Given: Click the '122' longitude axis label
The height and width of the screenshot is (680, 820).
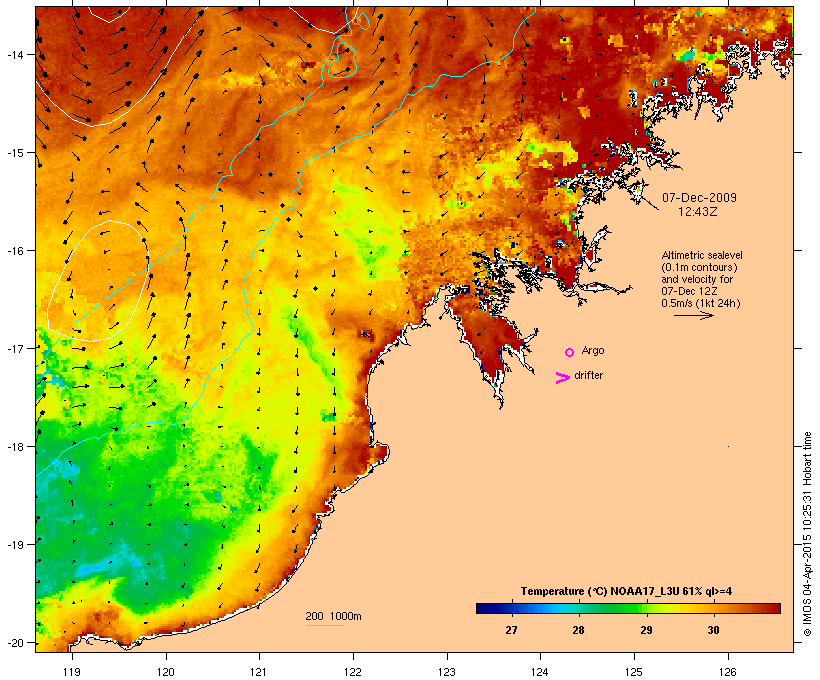Looking at the screenshot, I should pos(353,672).
